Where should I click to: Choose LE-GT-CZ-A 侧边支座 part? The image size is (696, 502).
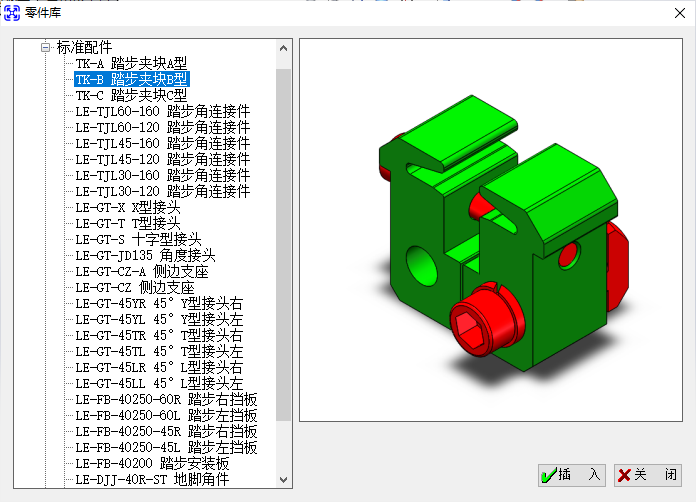click(141, 271)
